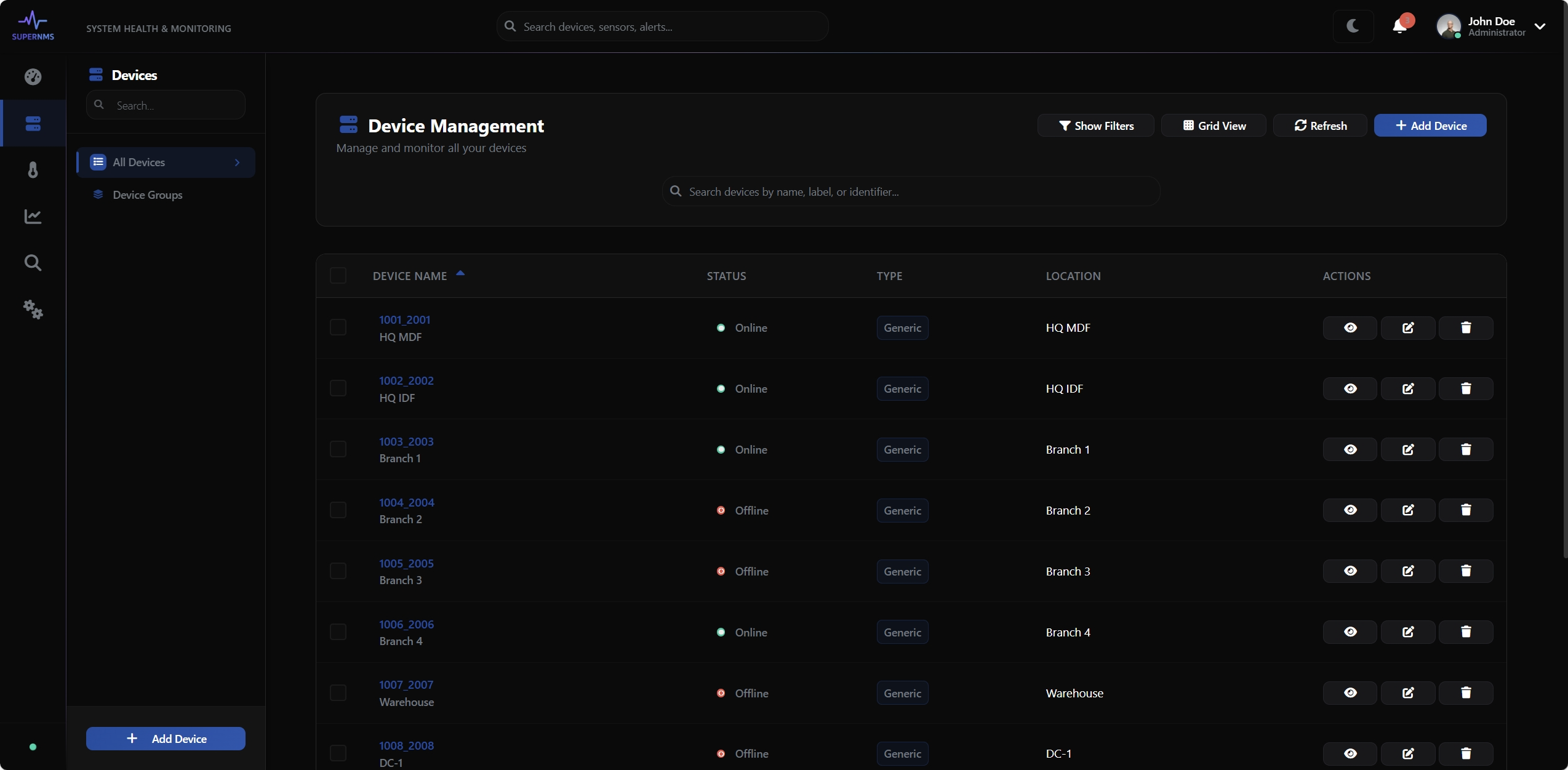Click Generic type tag for 1001_2001
This screenshot has width=1568, height=770.
(x=902, y=327)
